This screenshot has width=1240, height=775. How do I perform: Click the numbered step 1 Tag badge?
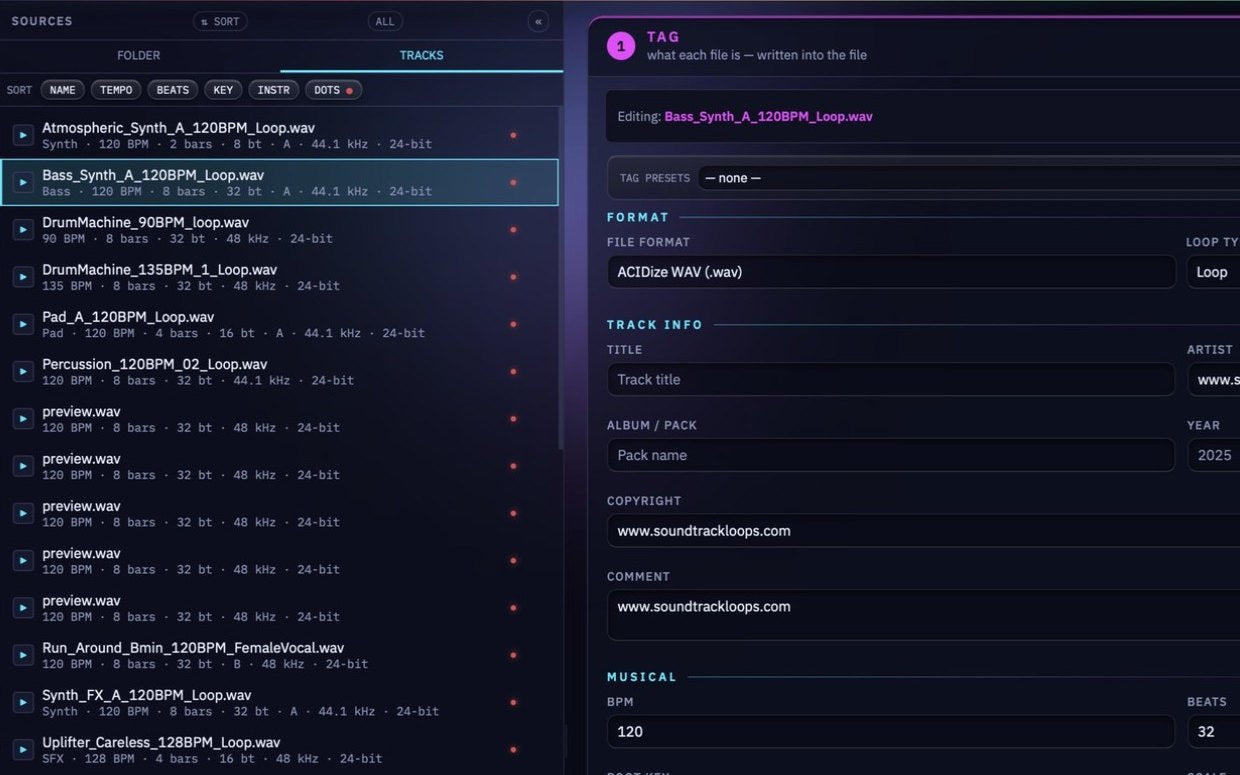point(621,46)
